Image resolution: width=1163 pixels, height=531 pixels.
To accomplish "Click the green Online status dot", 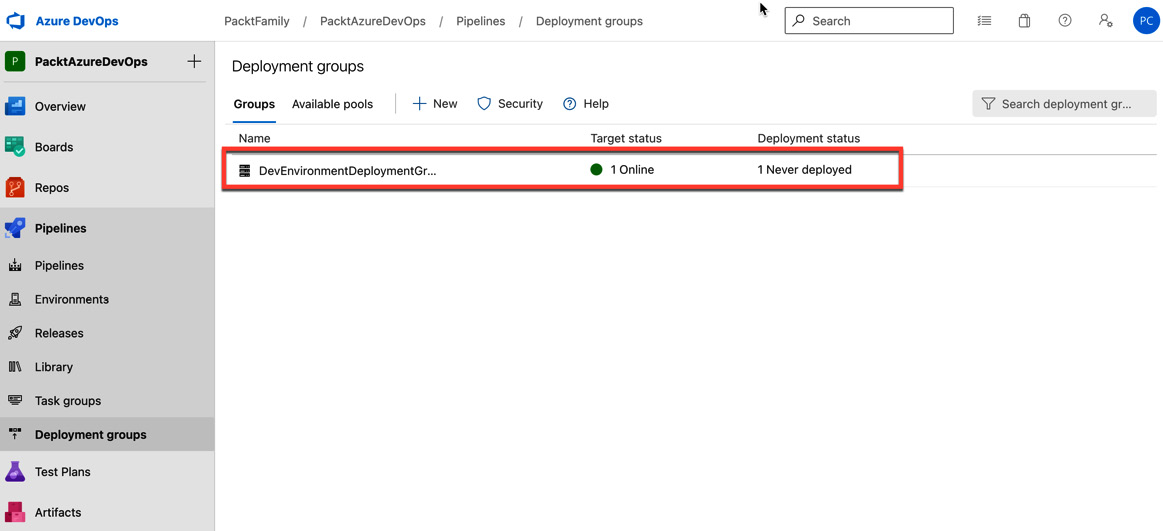I will tap(596, 170).
